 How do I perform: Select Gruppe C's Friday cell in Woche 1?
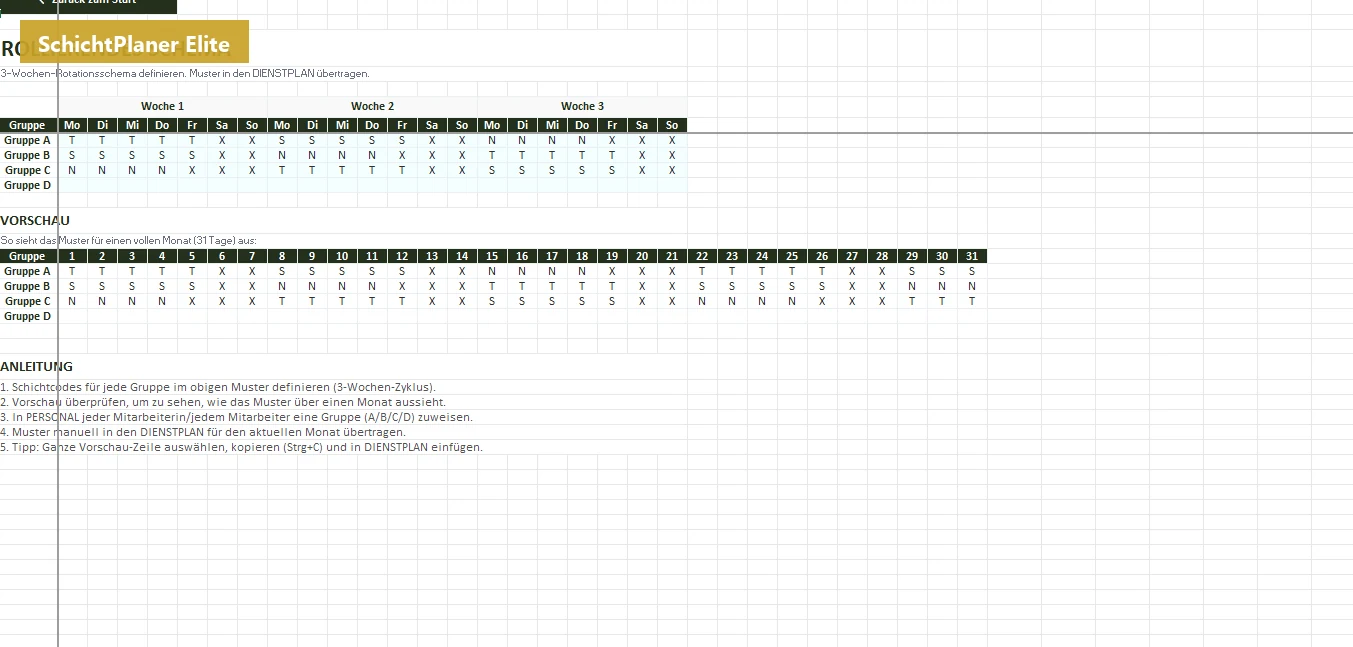[192, 170]
